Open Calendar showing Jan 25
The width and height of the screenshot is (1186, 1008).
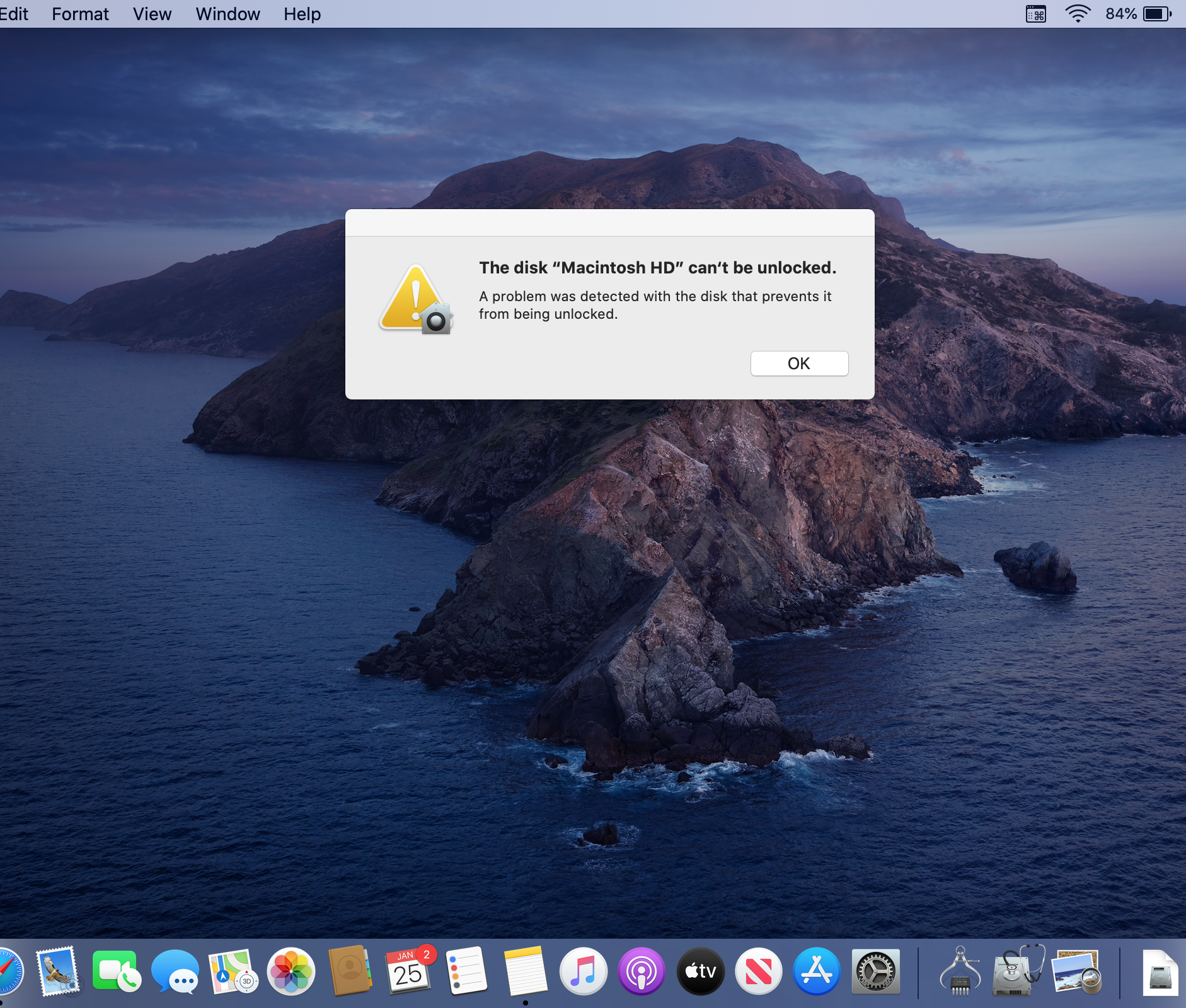408,971
